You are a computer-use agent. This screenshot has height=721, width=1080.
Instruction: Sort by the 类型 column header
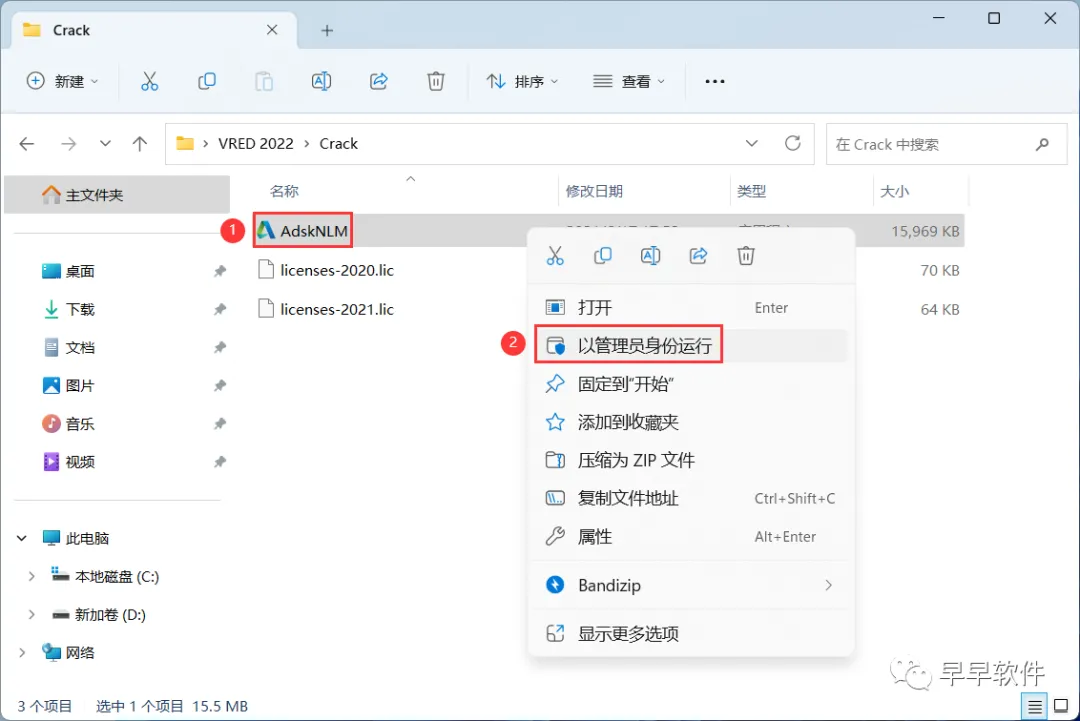(x=751, y=191)
